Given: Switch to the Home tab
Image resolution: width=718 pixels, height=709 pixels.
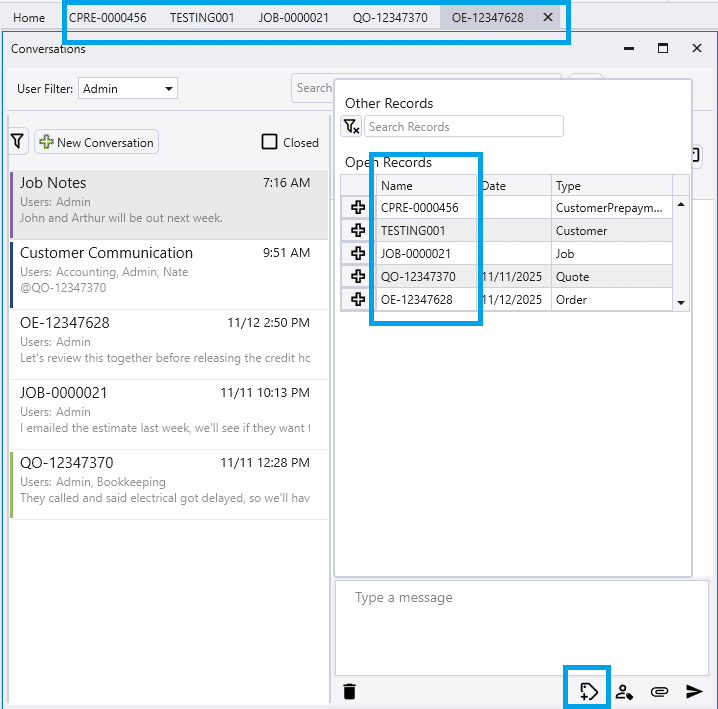Looking at the screenshot, I should click(29, 18).
